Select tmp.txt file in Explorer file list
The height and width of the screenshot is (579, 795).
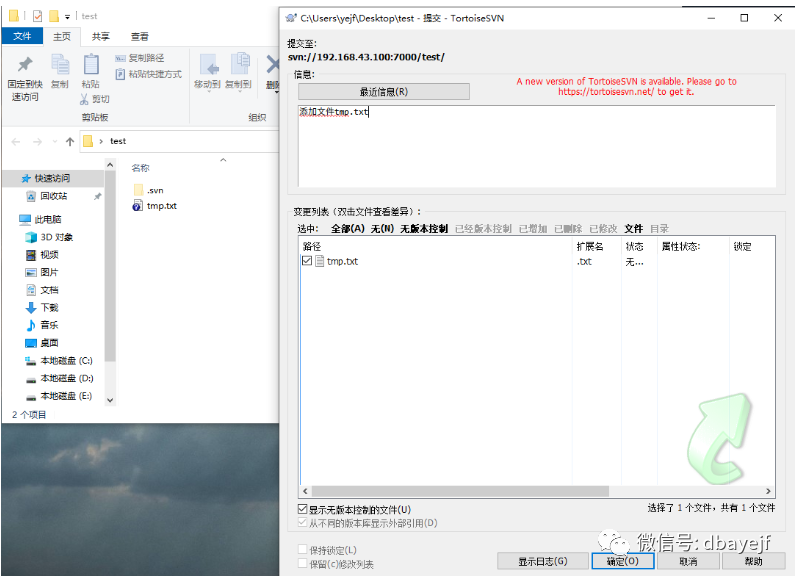[155, 206]
